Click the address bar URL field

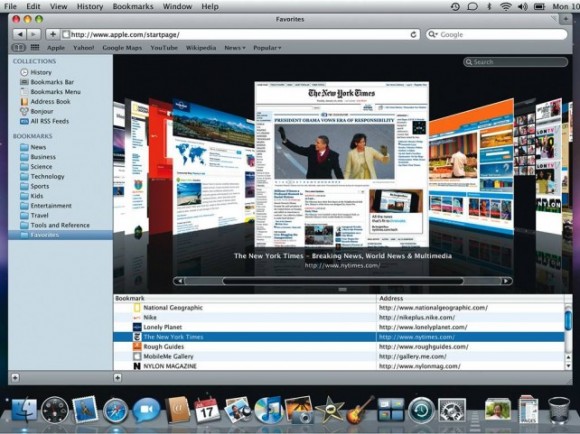point(237,34)
